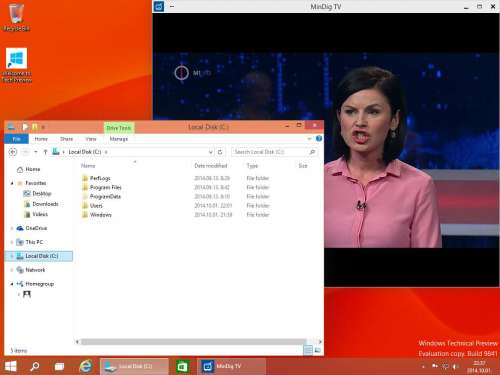Screen dimensions: 500x375
Task: Show hidden tray icons arrow
Action: (x=424, y=367)
